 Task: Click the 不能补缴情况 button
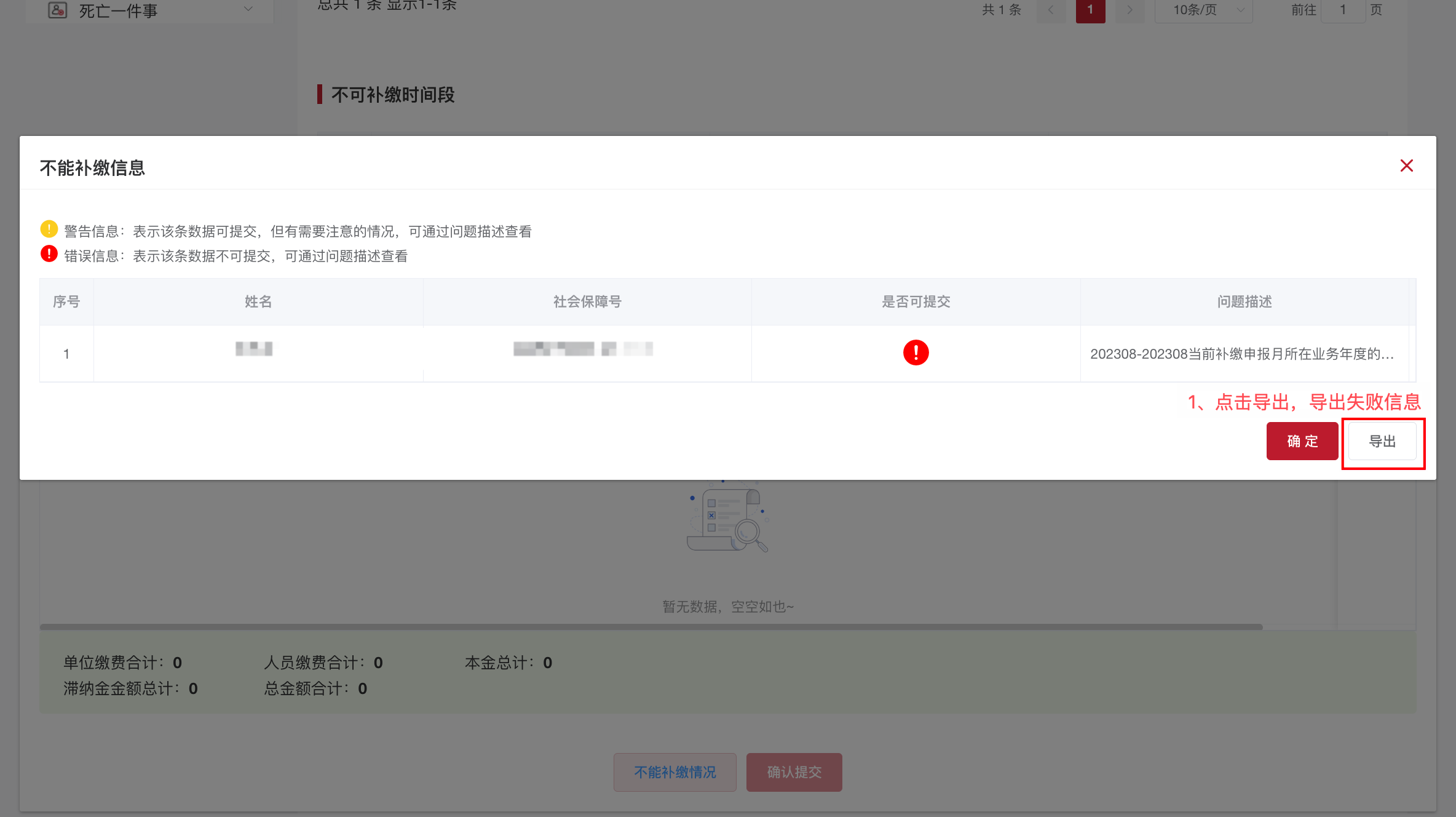[x=674, y=772]
